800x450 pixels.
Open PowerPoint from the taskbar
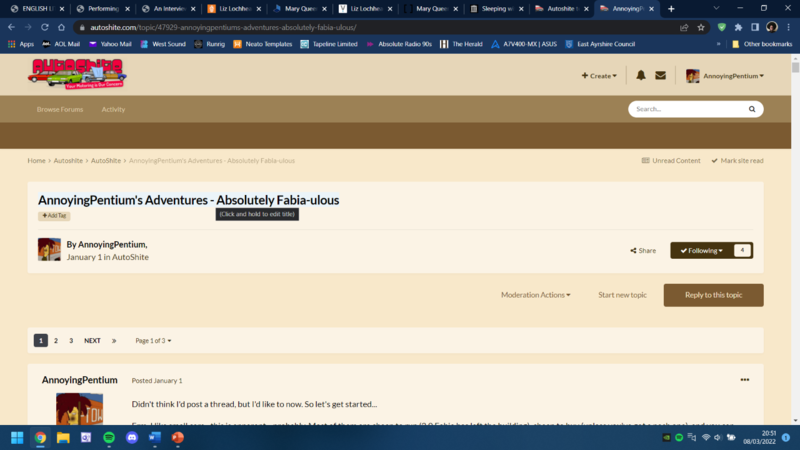[178, 438]
